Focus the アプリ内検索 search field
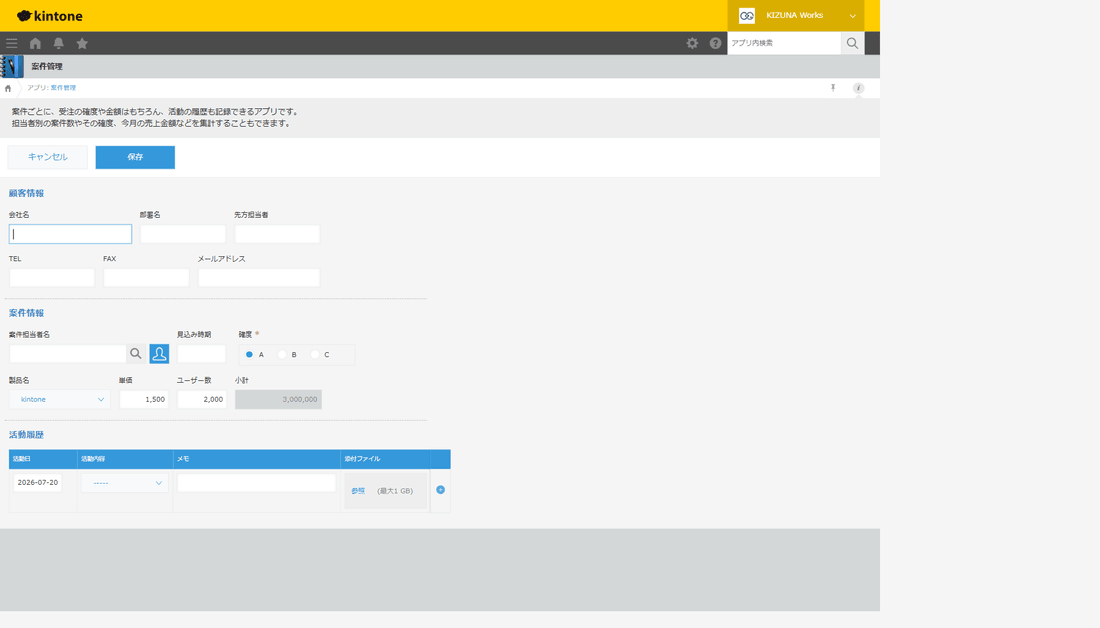1100x628 pixels. click(x=784, y=44)
